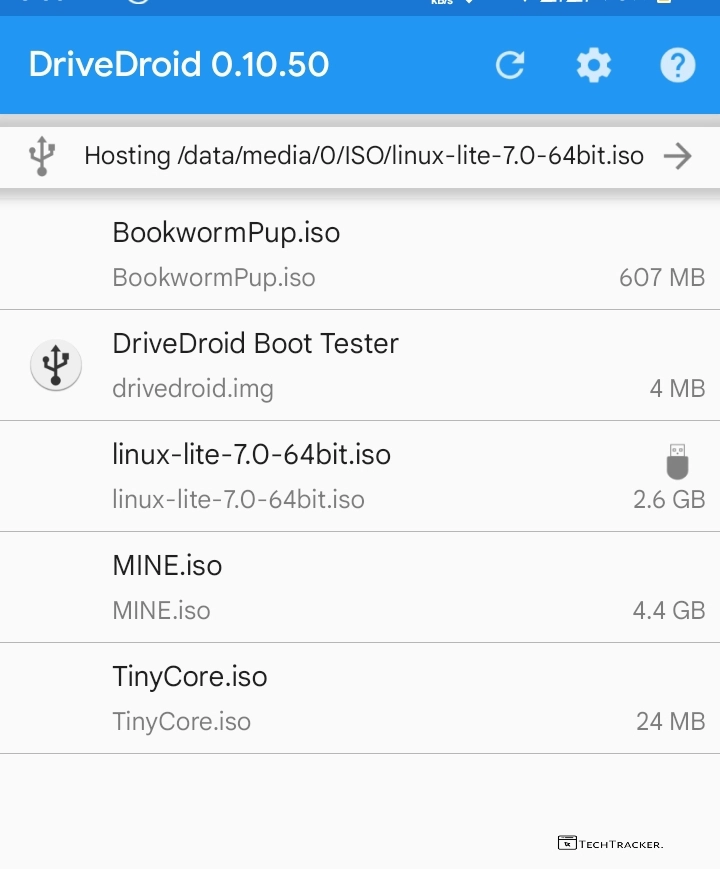Tap the round USB icon for Boot Tester

[56, 365]
